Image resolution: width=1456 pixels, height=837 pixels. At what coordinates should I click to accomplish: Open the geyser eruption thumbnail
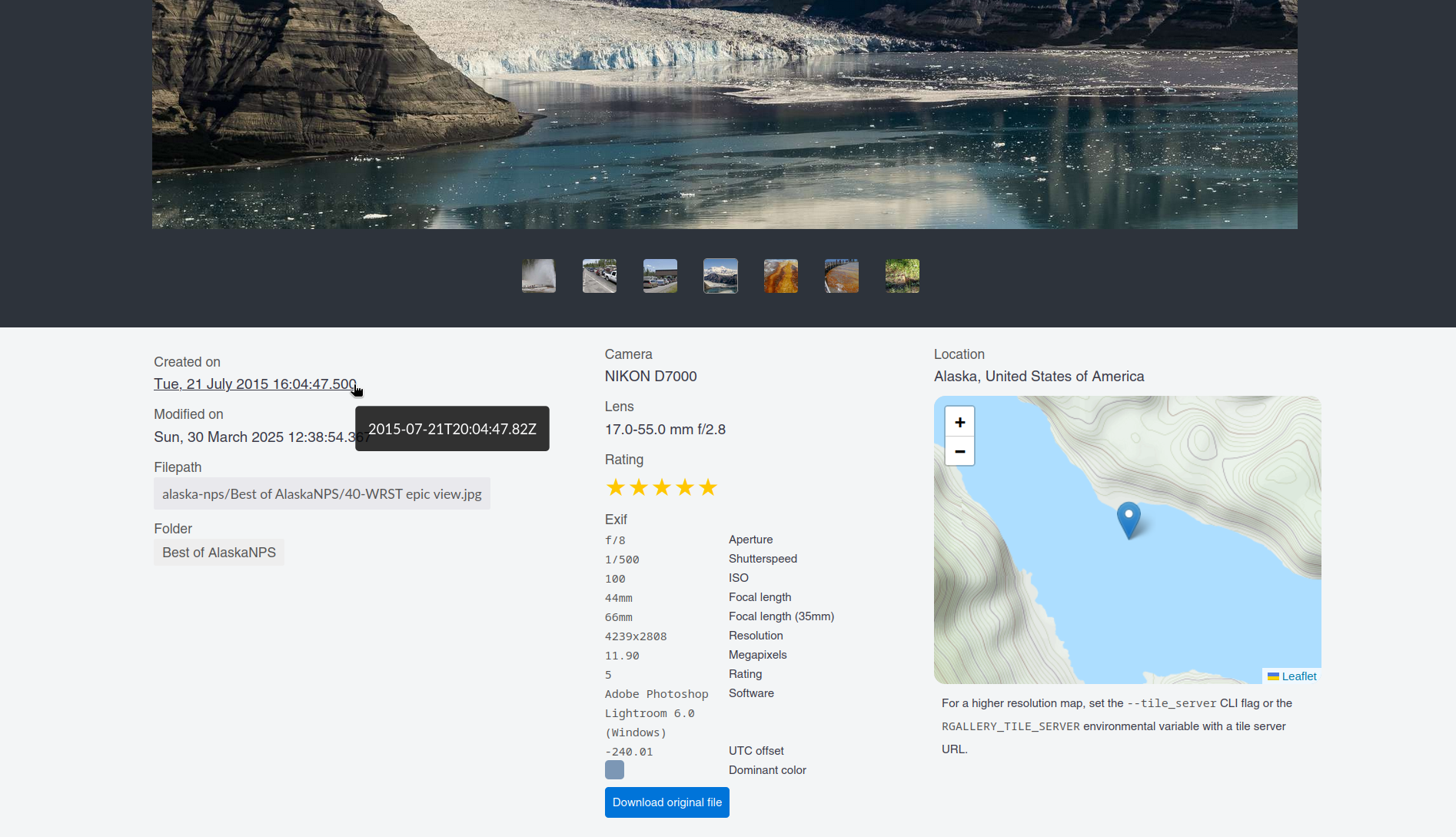tap(538, 276)
